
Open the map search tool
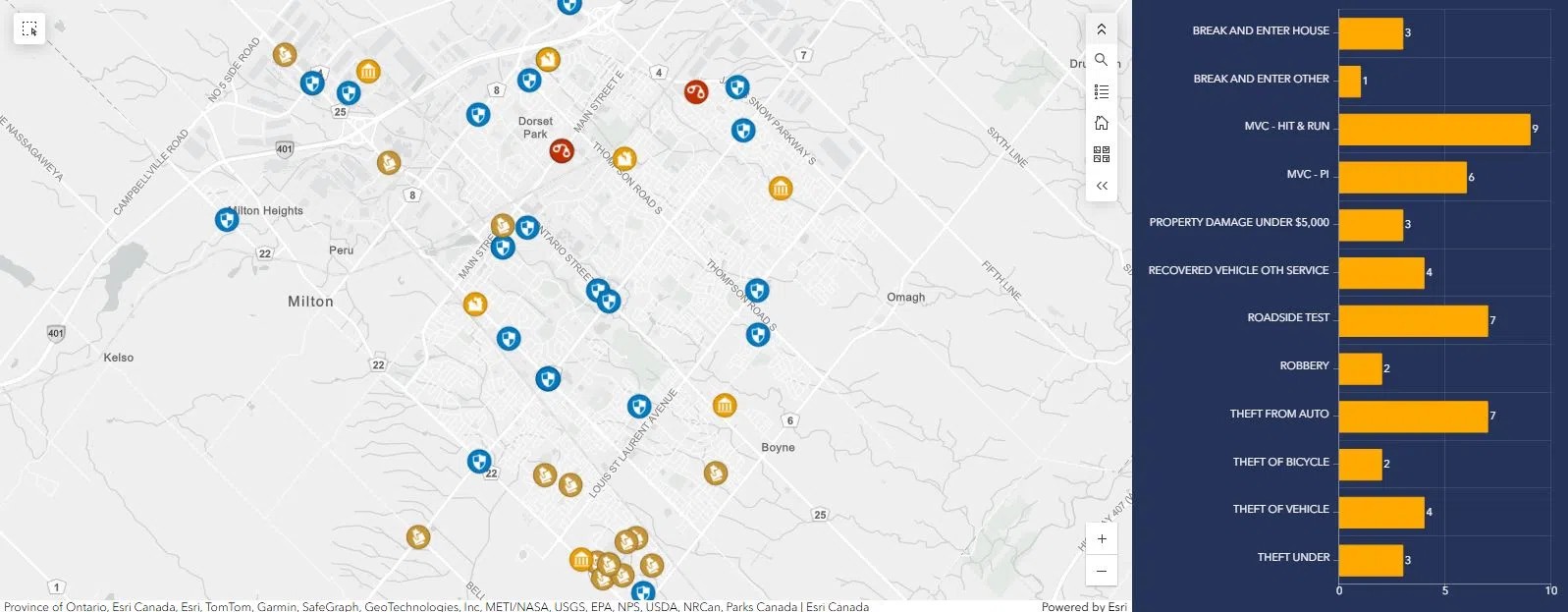point(1101,60)
